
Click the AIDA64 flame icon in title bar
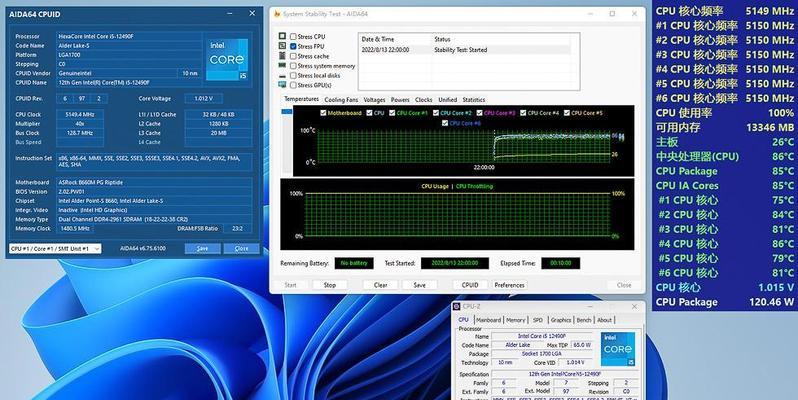point(277,14)
